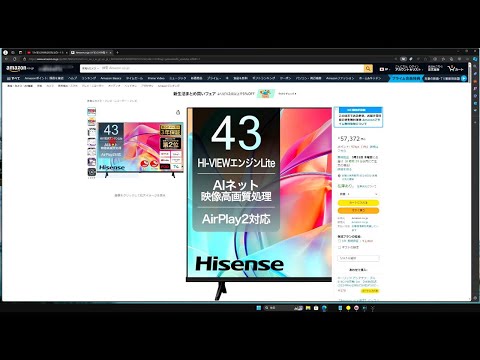Click the Edge Copilot sidebar icon

[475, 59]
